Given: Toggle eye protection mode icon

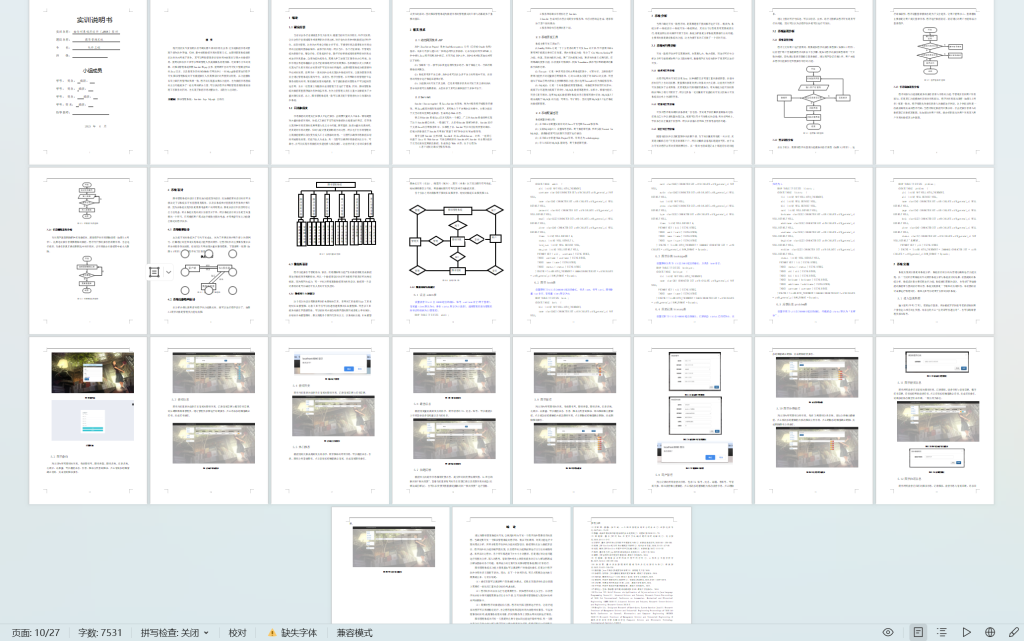Looking at the screenshot, I should (888, 632).
